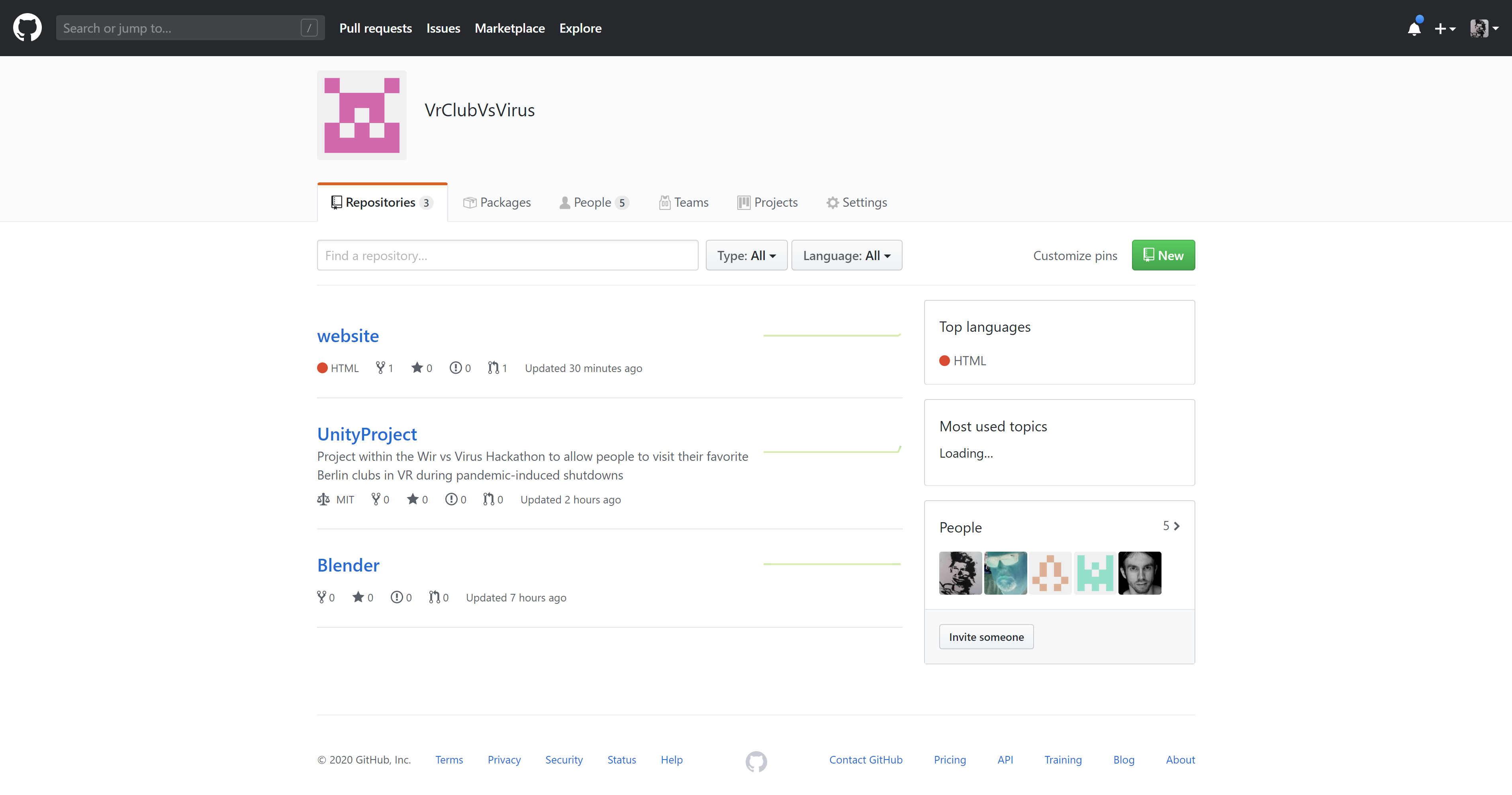Click open issues icon for Blender repo
Screen dimensions: 1512x795
tap(397, 597)
